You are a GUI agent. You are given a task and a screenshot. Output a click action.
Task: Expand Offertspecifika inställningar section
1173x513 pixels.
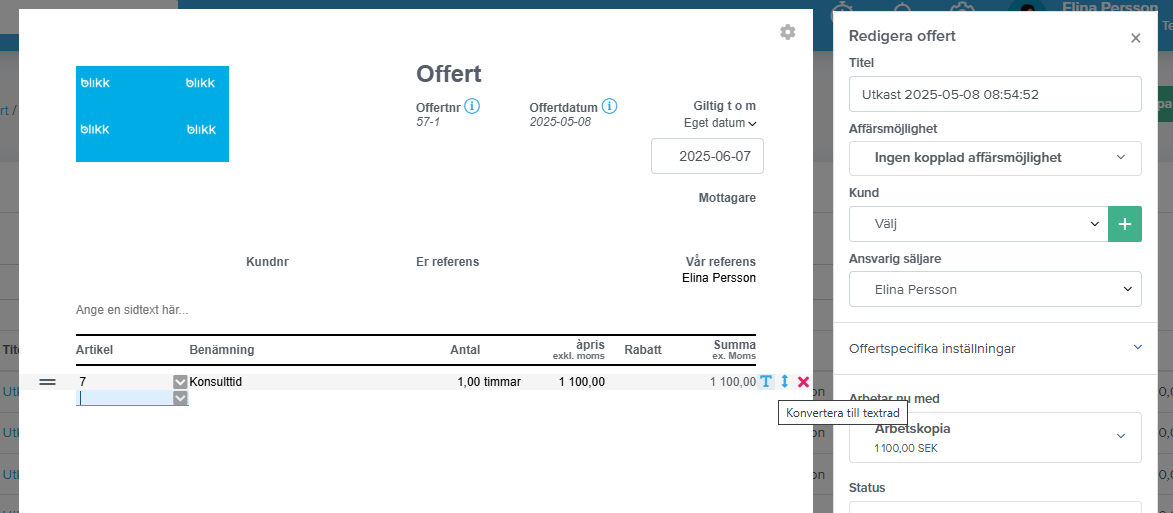[995, 348]
